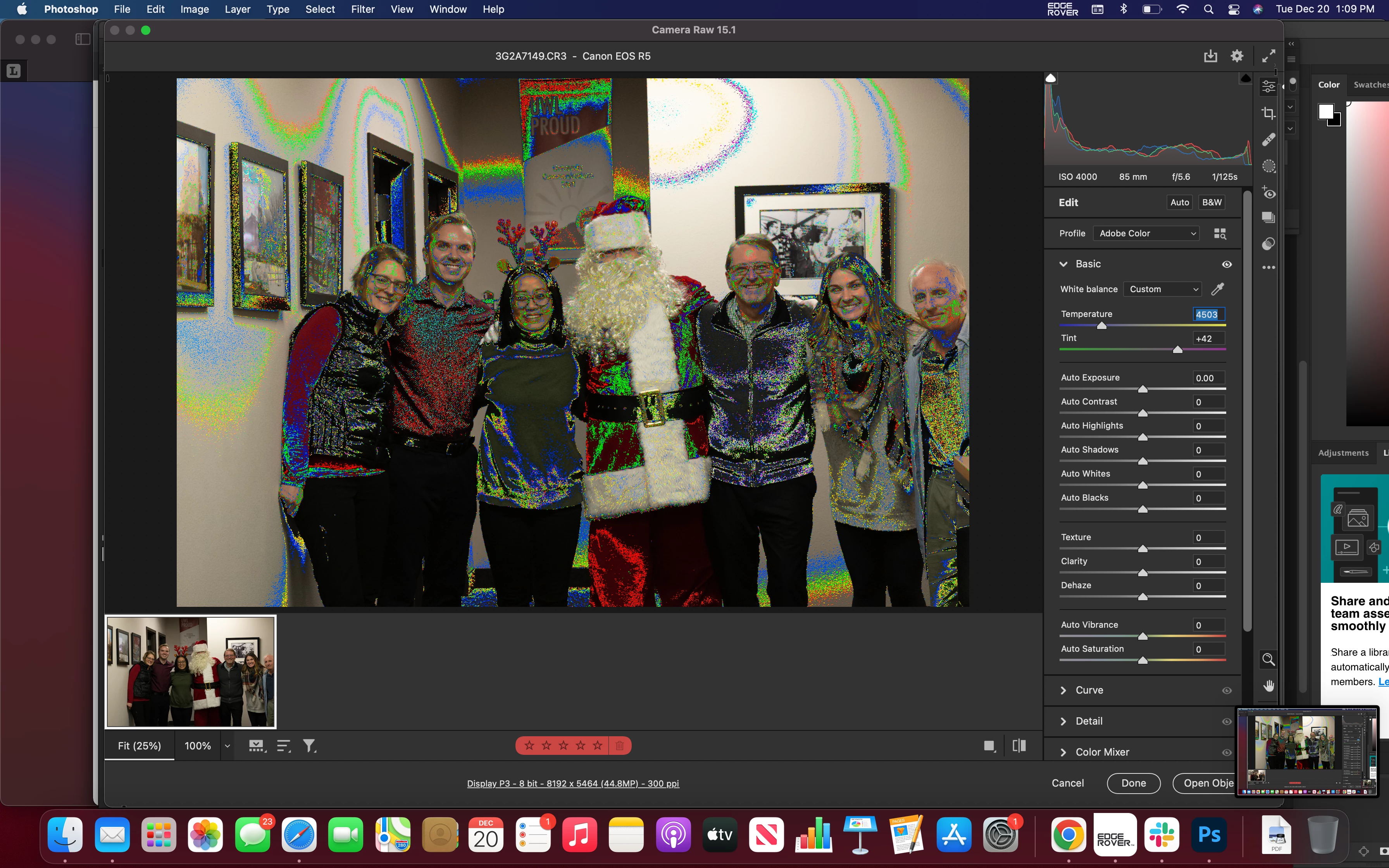Click the save image download icon

[1210, 56]
